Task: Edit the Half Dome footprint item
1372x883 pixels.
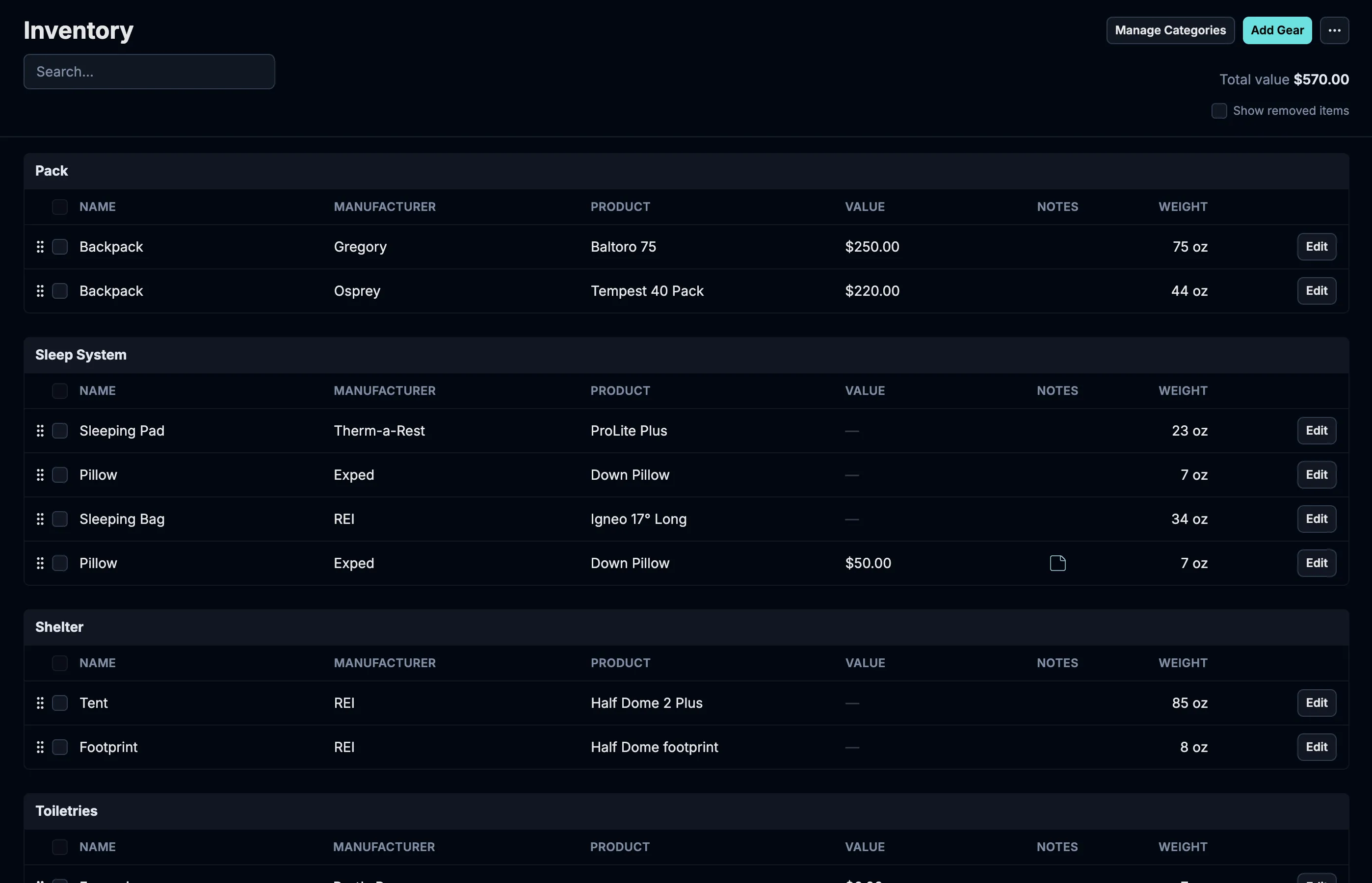Action: point(1317,747)
